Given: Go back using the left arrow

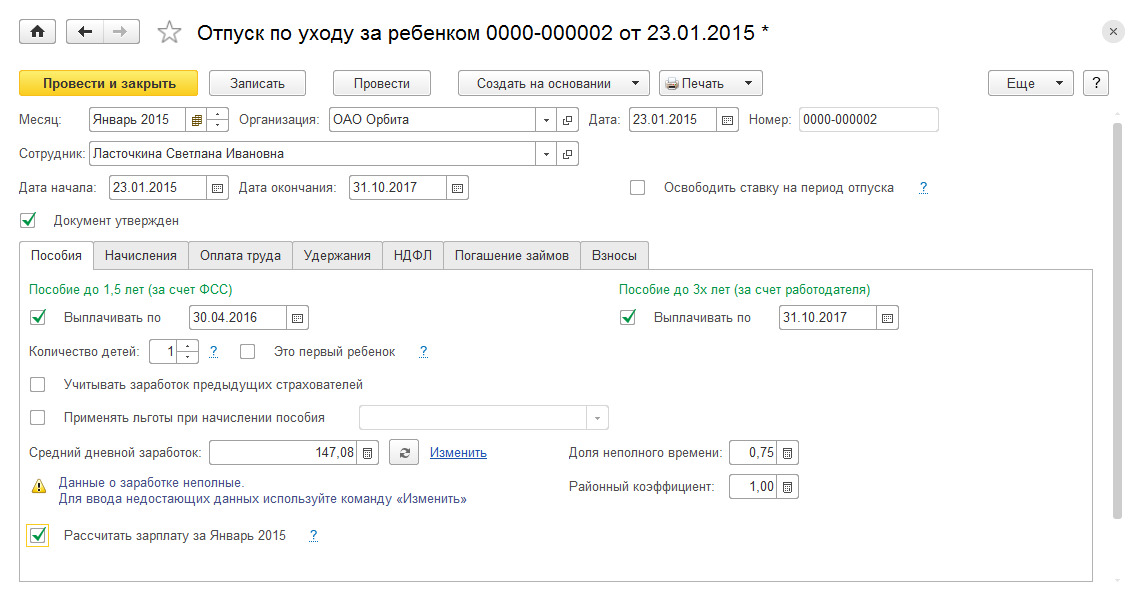Looking at the screenshot, I should click(85, 32).
